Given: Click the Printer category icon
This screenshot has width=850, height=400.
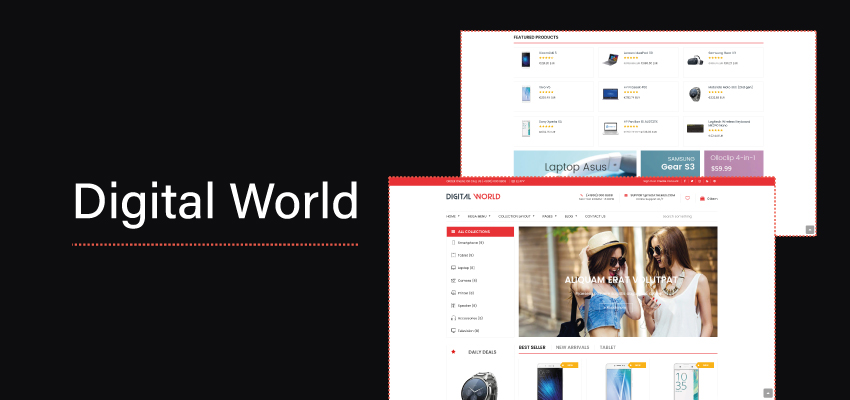Looking at the screenshot, I should coord(453,293).
